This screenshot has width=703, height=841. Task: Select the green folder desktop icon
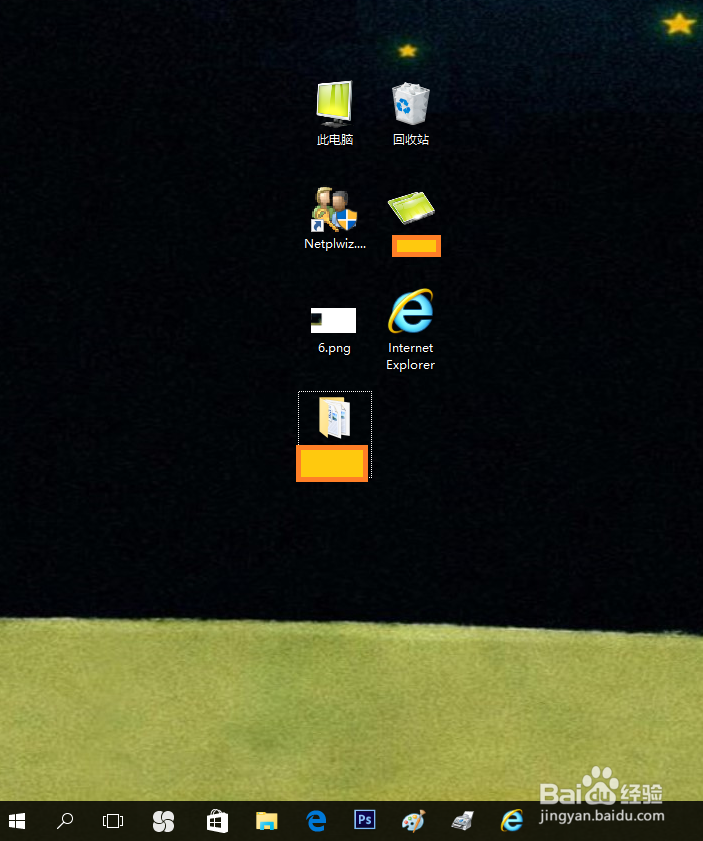coord(411,208)
